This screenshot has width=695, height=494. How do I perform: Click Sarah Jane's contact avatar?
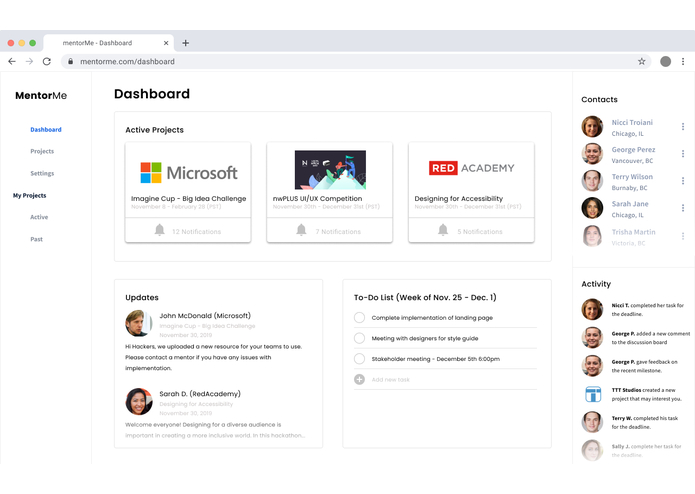[592, 208]
